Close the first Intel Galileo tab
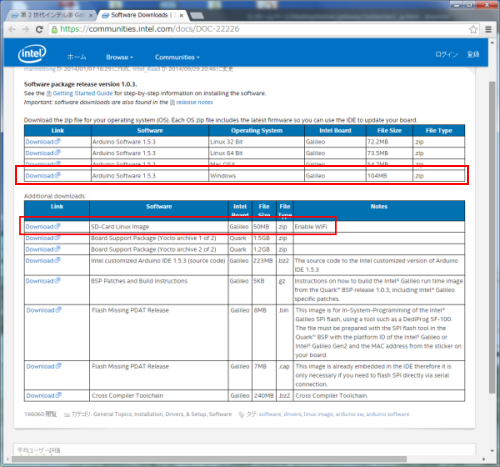 pos(90,15)
